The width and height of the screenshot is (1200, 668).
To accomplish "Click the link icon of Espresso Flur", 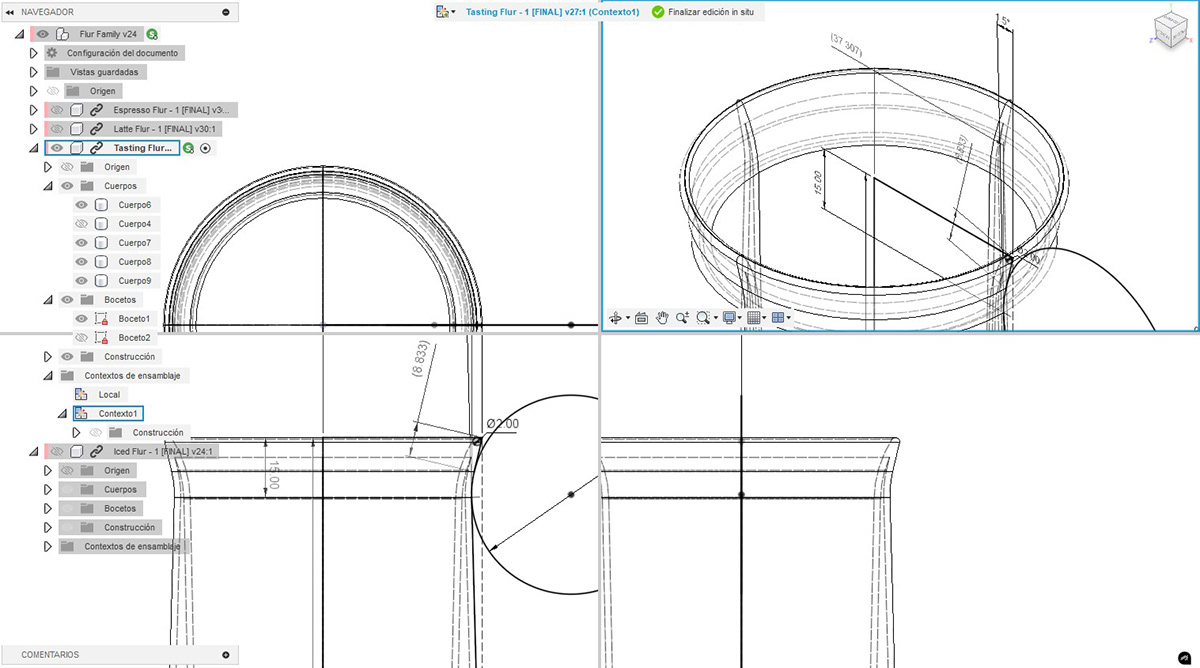I will tap(97, 110).
